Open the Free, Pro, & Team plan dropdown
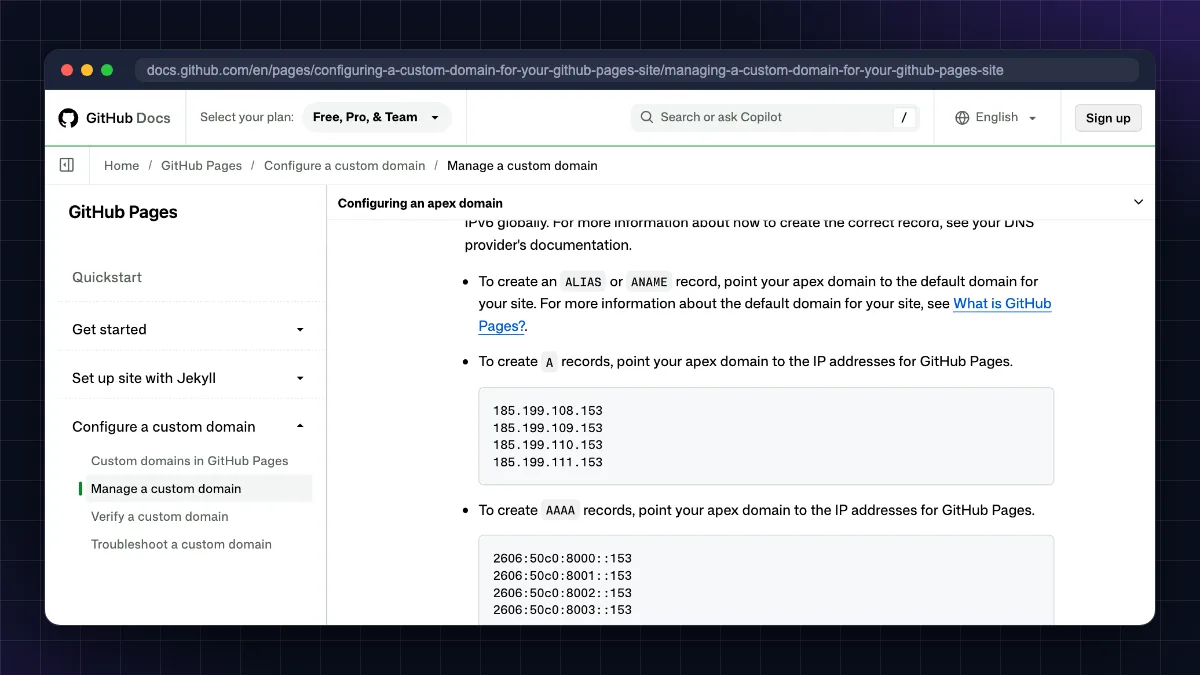The height and width of the screenshot is (675, 1200). coord(377,117)
